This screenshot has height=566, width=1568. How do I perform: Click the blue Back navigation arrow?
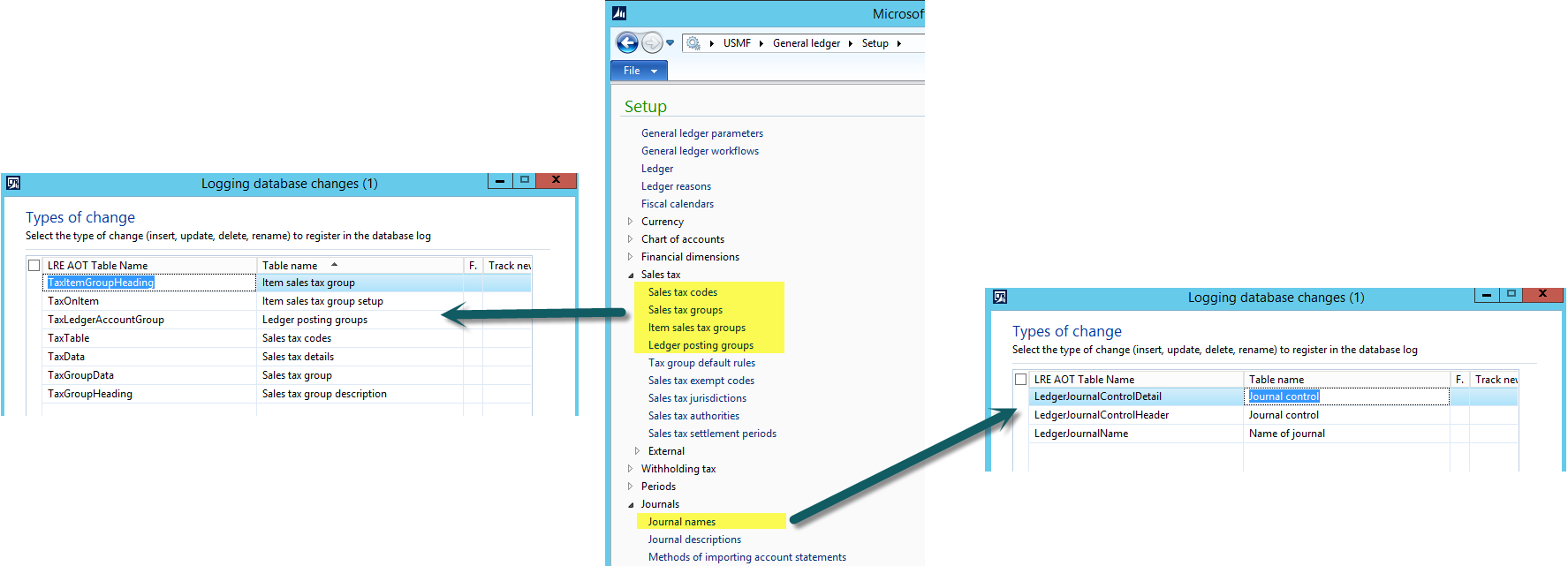(627, 42)
